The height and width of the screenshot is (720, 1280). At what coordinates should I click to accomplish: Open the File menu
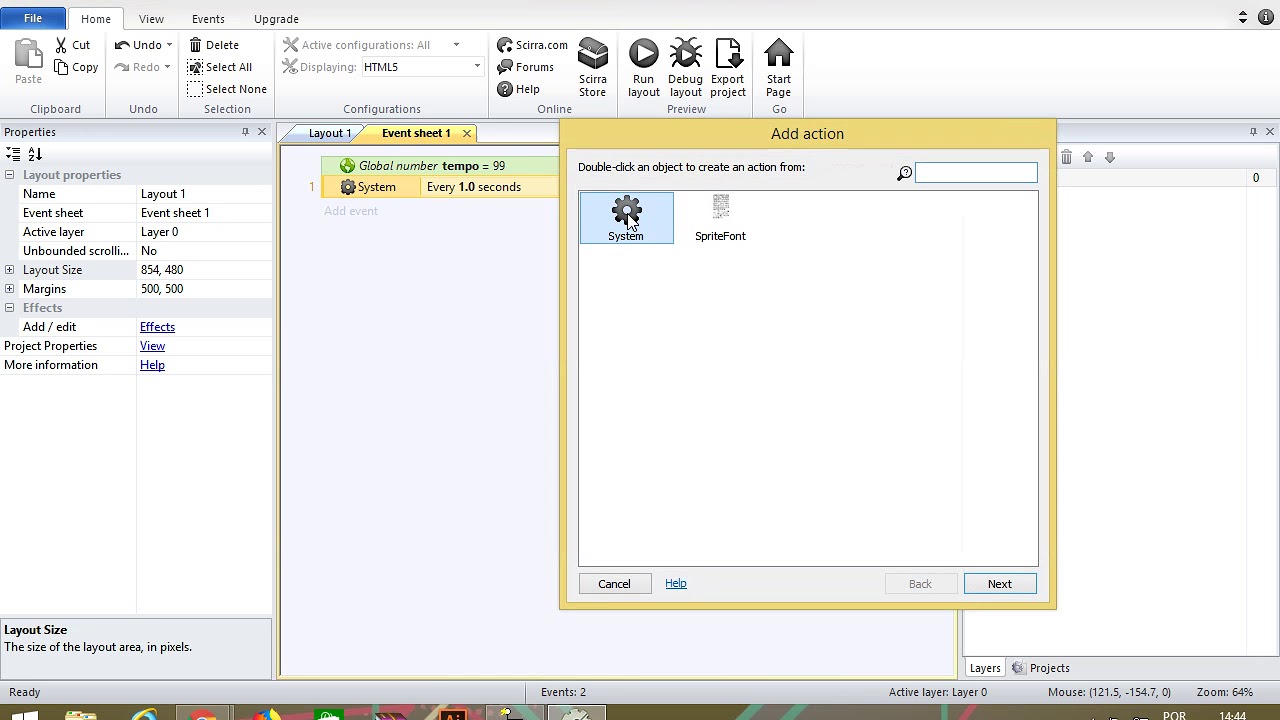(33, 18)
